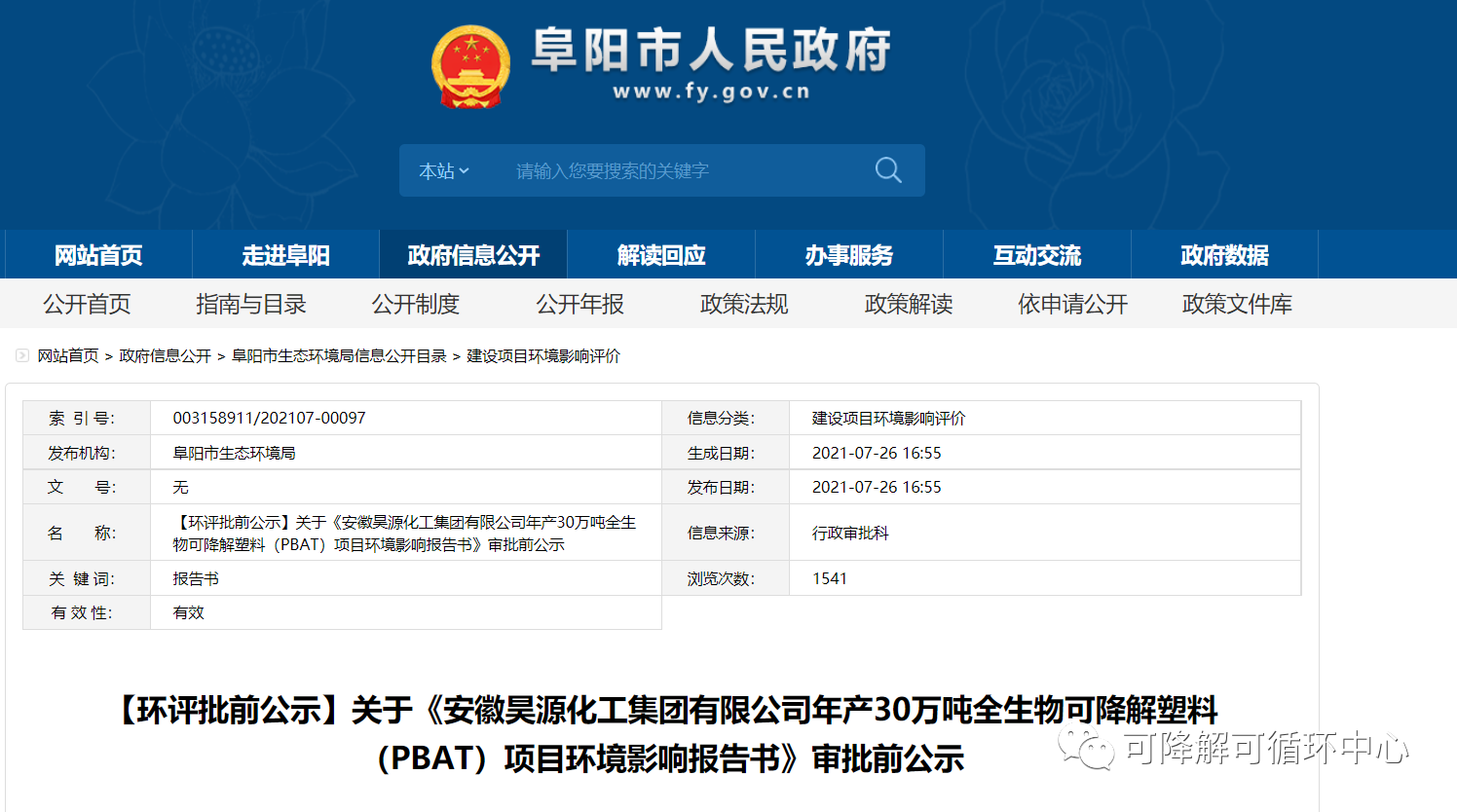Select the 政府信息公开 navigation tab
Screen dimensions: 1457x812
point(473,255)
